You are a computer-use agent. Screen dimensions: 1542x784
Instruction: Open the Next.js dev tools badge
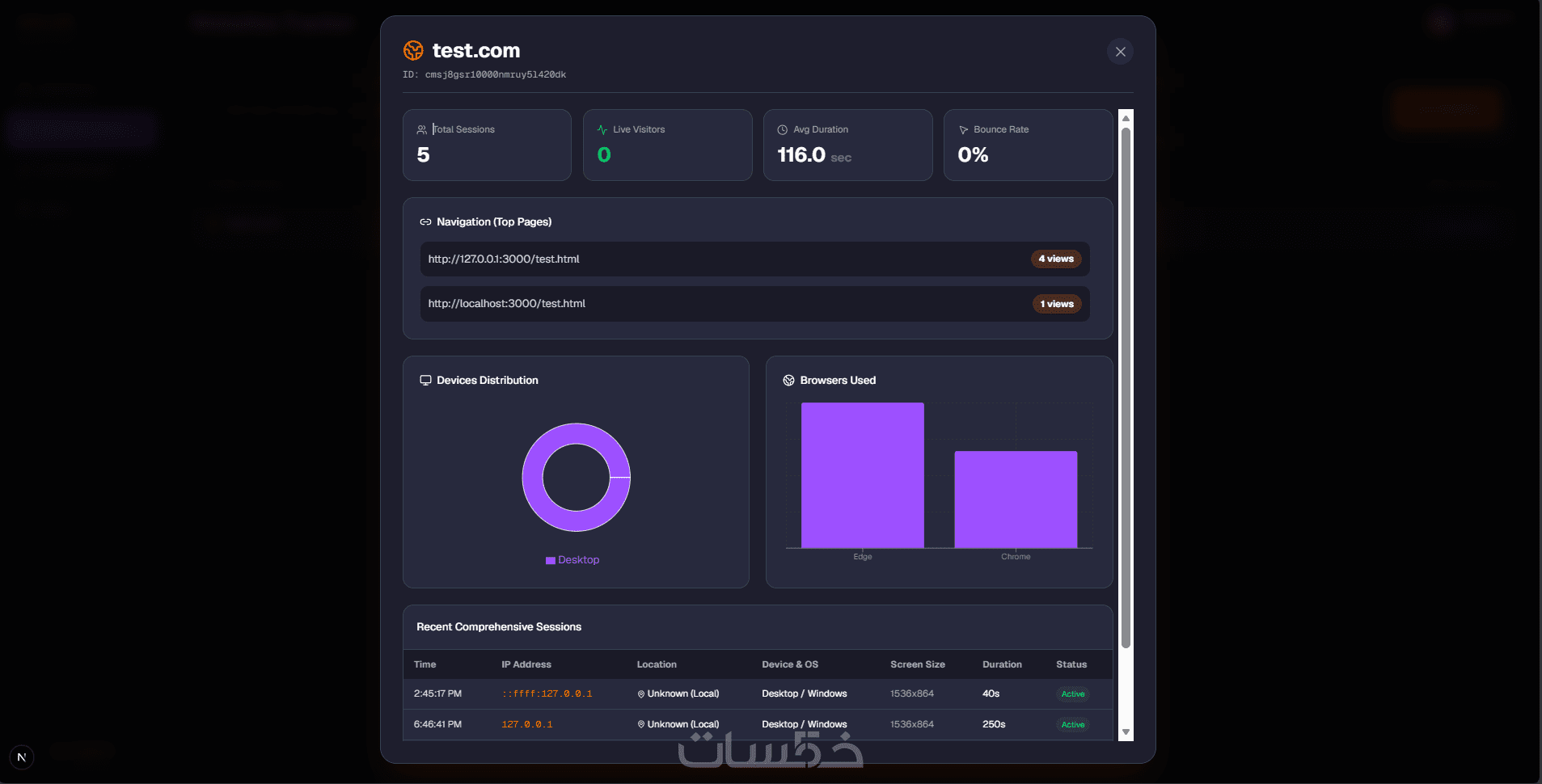pyautogui.click(x=22, y=757)
